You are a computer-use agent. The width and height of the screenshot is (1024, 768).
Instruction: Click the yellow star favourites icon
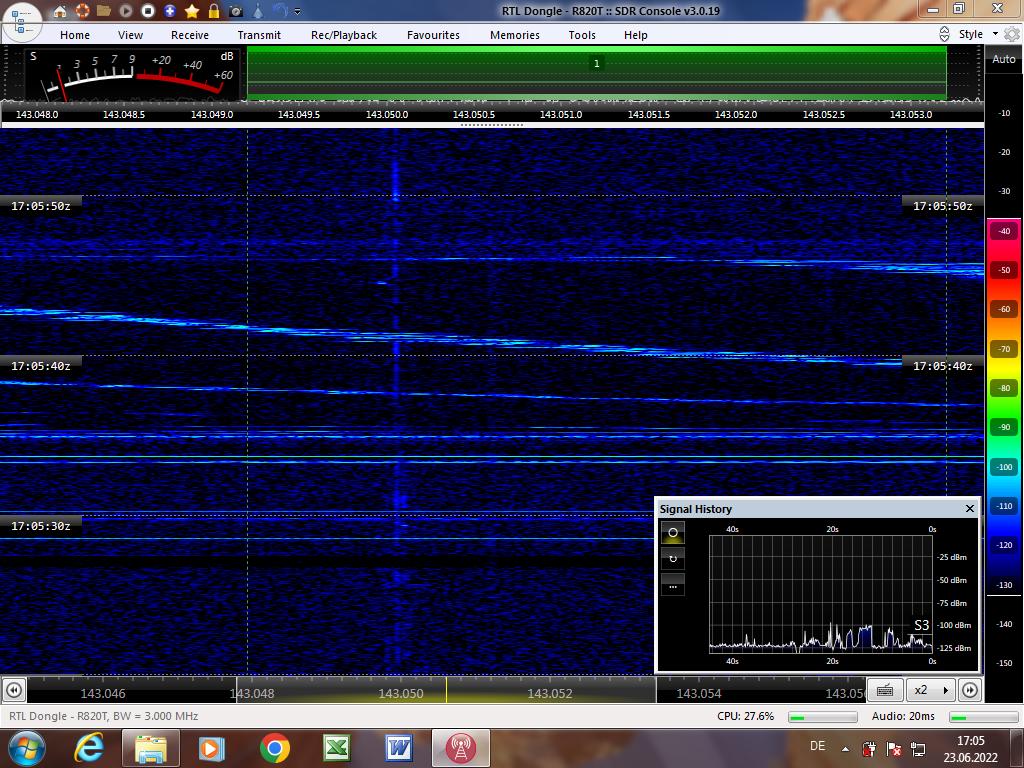coord(192,11)
